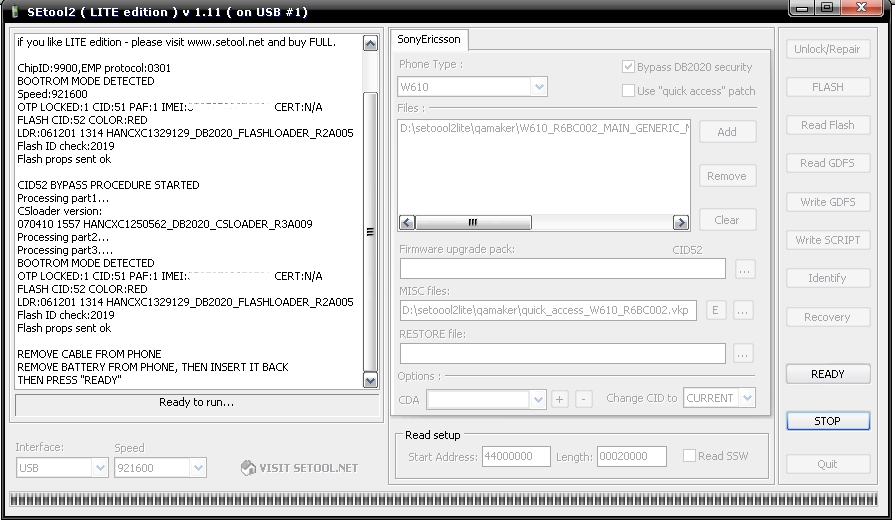Select the SonyEricsson tab
The width and height of the screenshot is (895, 521).
click(x=429, y=39)
